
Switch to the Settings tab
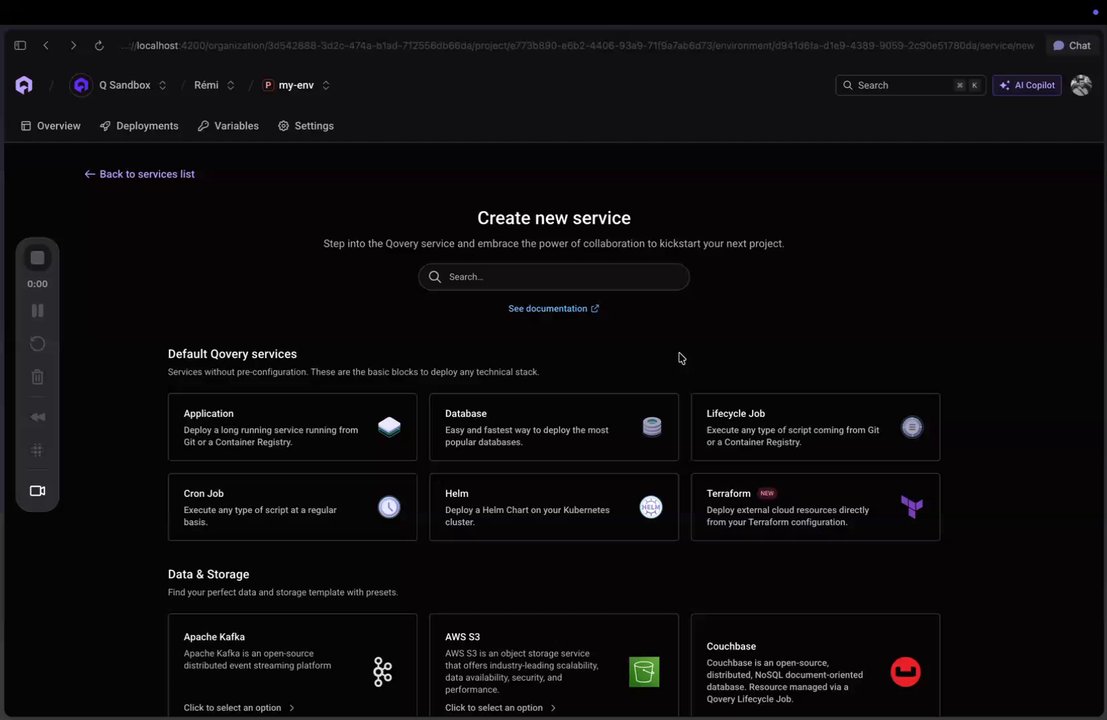[306, 126]
